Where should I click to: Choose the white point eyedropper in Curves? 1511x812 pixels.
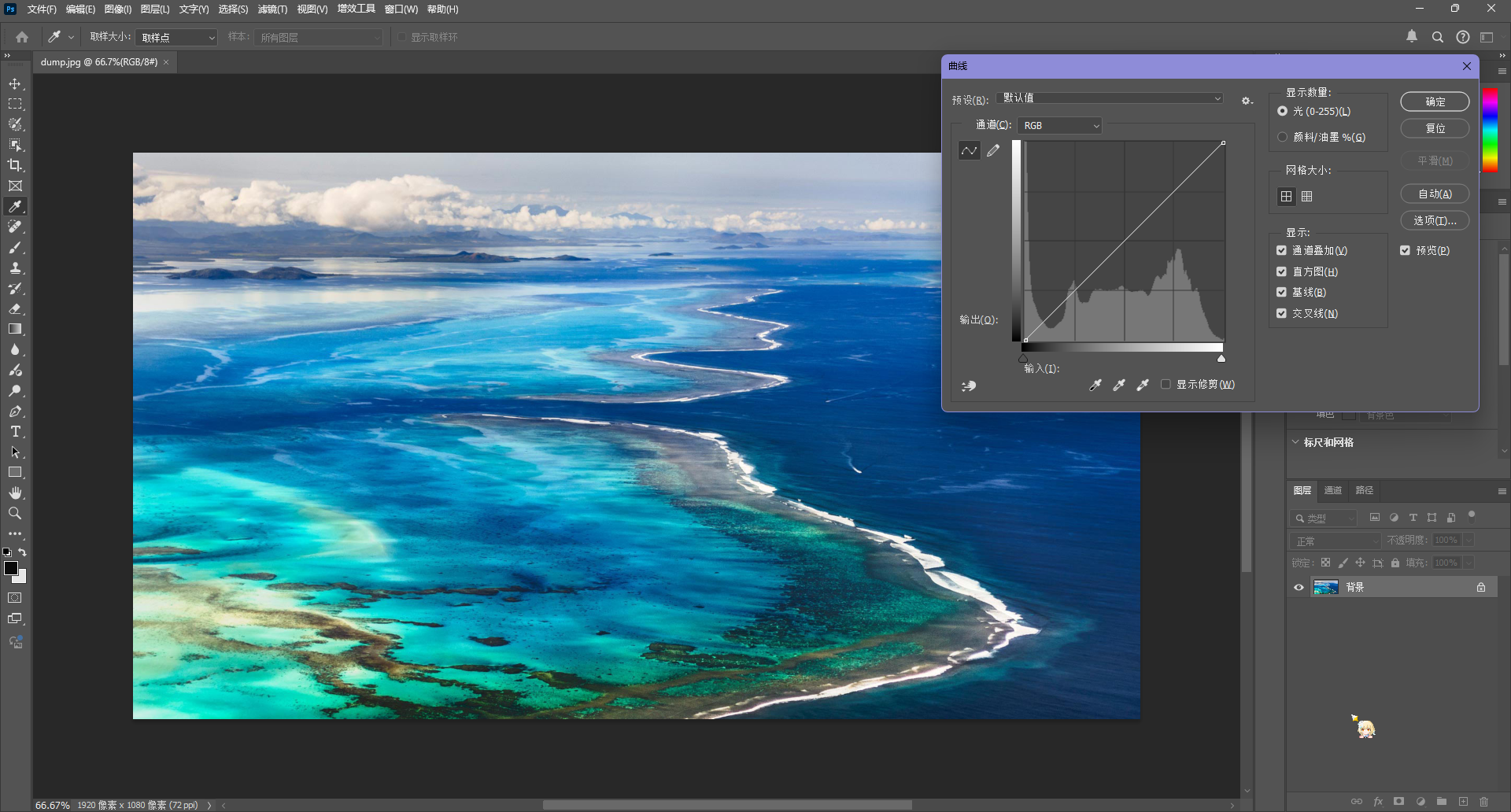(1143, 385)
